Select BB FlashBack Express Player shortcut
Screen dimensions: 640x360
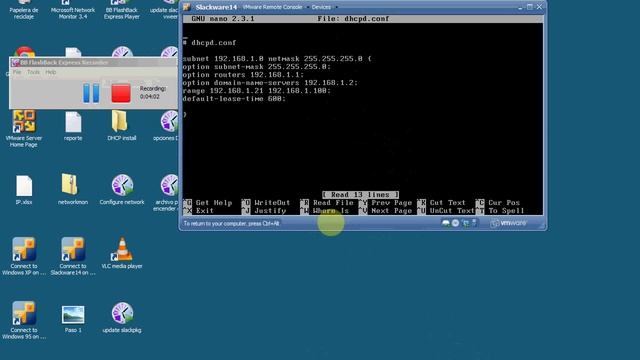[122, 10]
